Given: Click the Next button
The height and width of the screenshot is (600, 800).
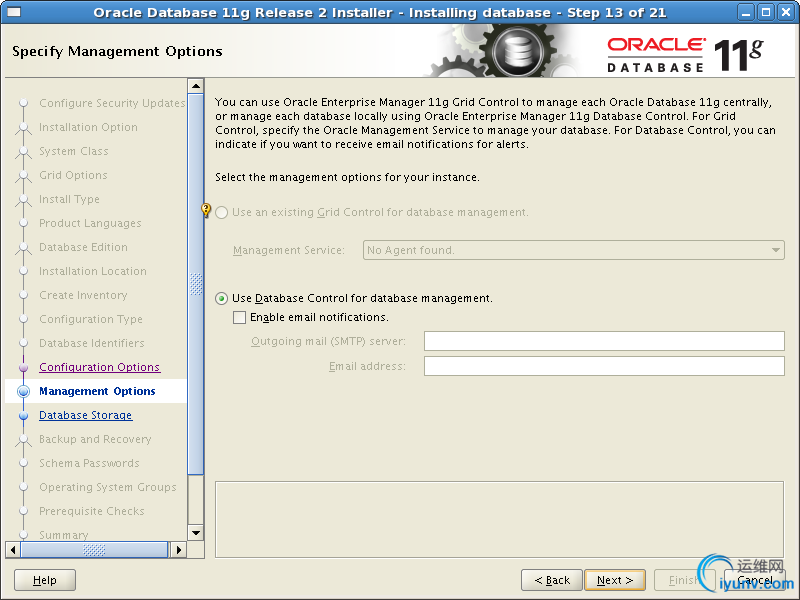Looking at the screenshot, I should coord(615,580).
